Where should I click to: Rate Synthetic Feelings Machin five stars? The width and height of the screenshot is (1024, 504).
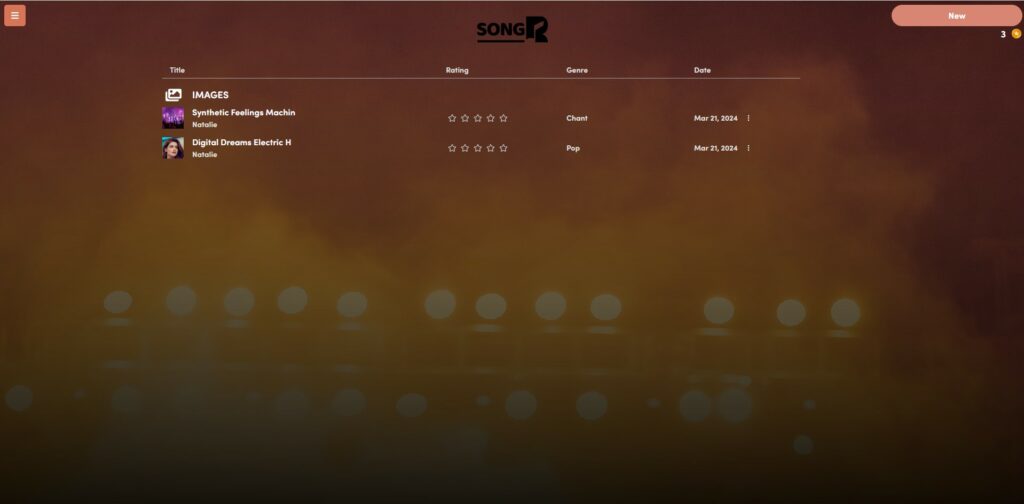point(503,118)
